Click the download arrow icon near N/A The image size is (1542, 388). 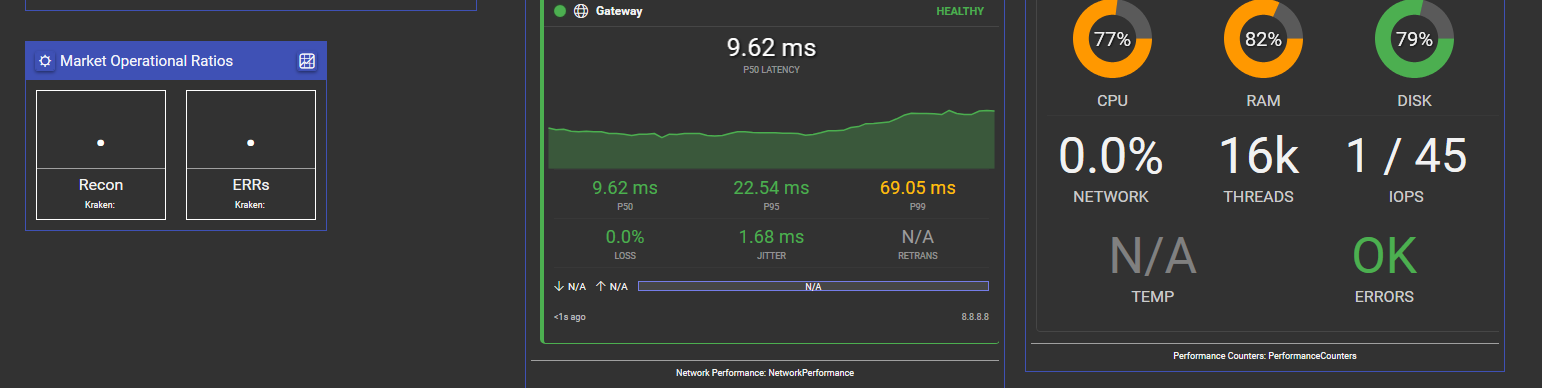click(559, 286)
